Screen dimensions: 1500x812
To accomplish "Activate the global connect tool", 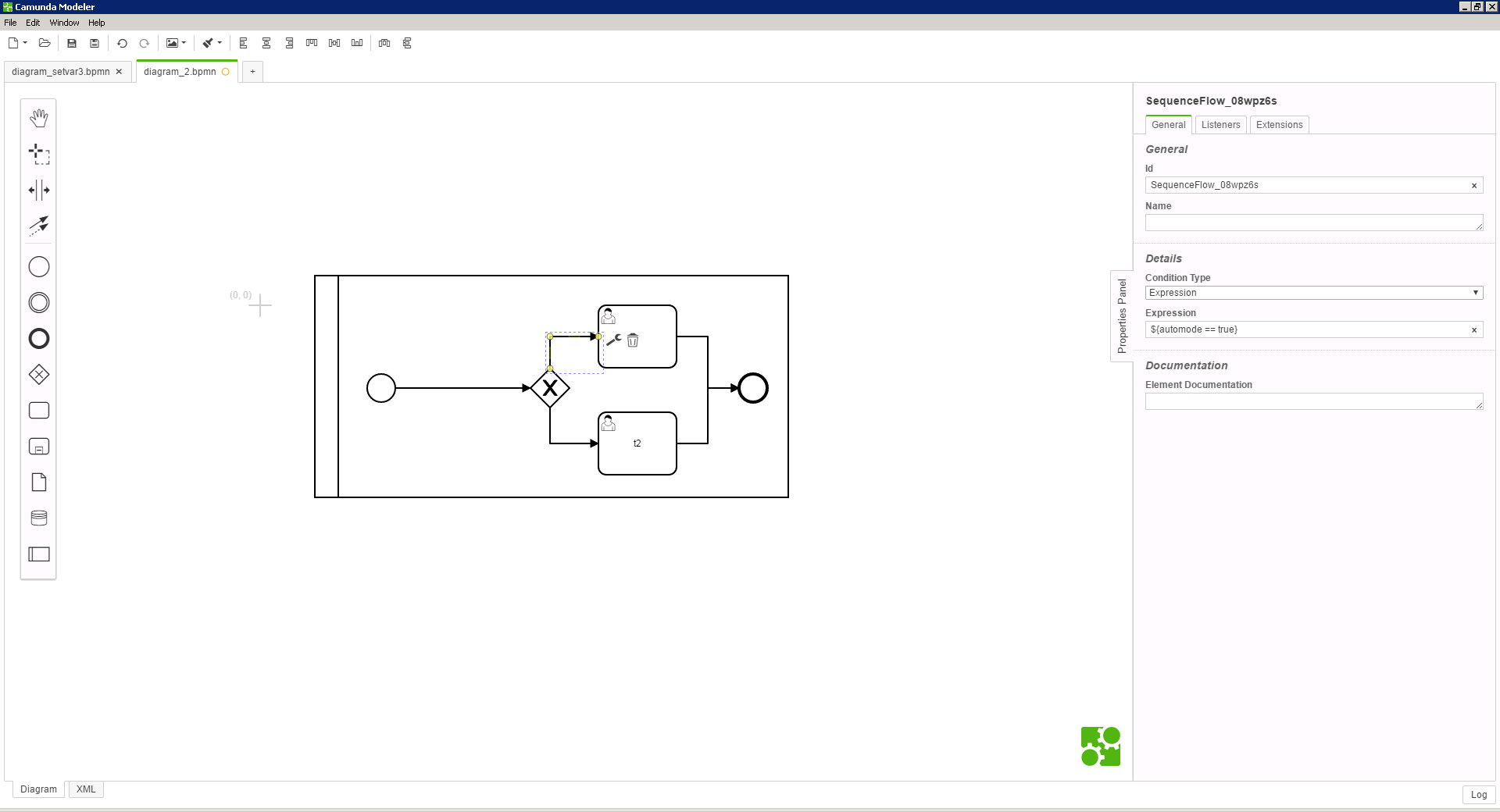I will (x=39, y=226).
